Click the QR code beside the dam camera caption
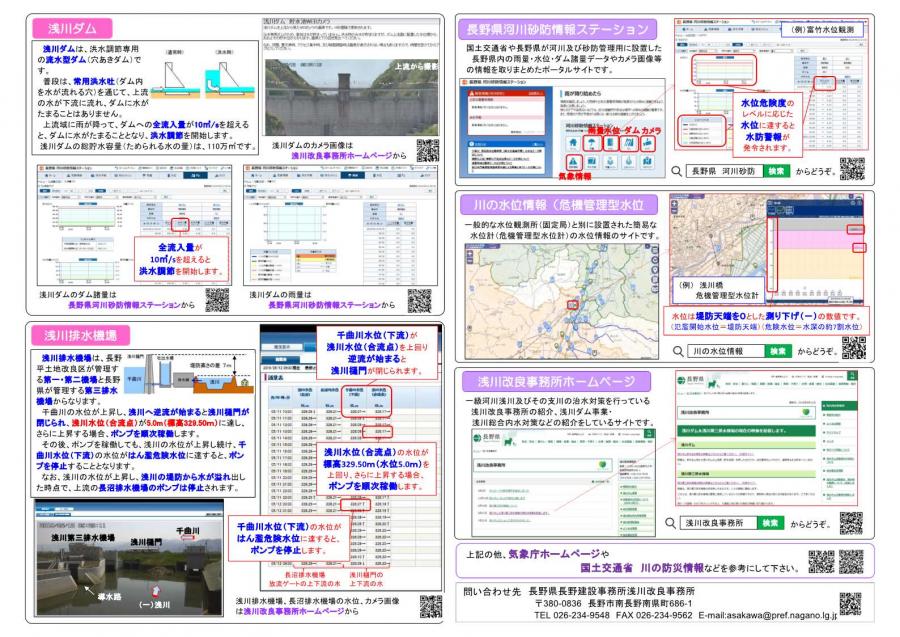900x637 pixels. click(x=428, y=150)
